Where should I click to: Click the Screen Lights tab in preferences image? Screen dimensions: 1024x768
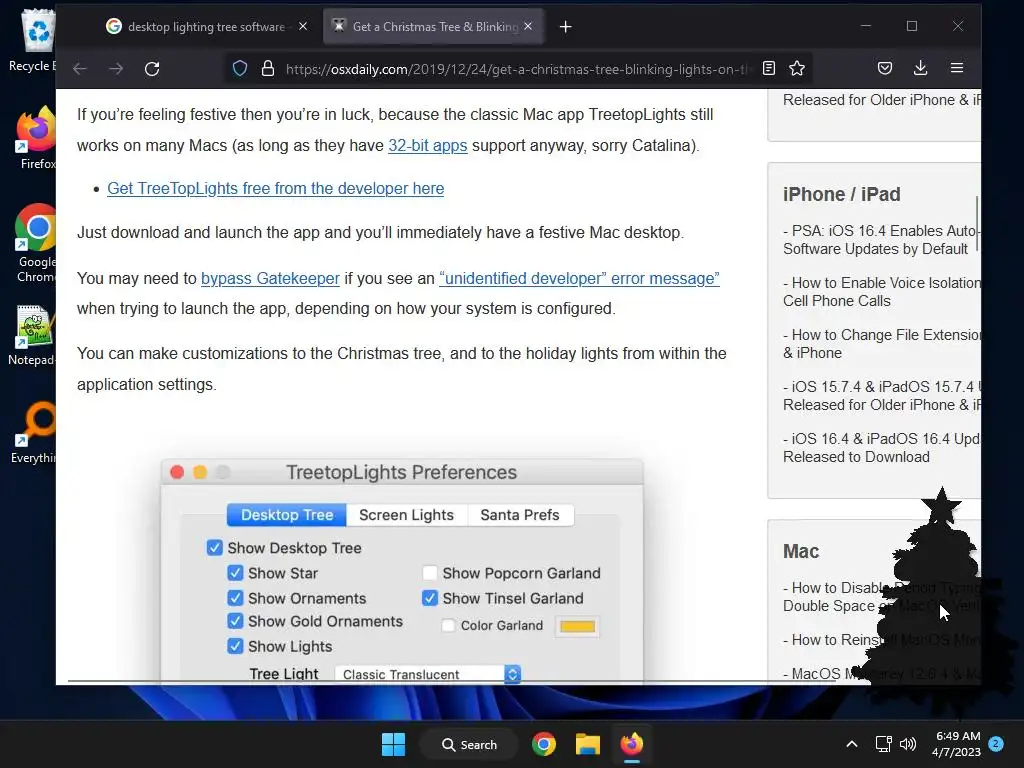point(406,515)
